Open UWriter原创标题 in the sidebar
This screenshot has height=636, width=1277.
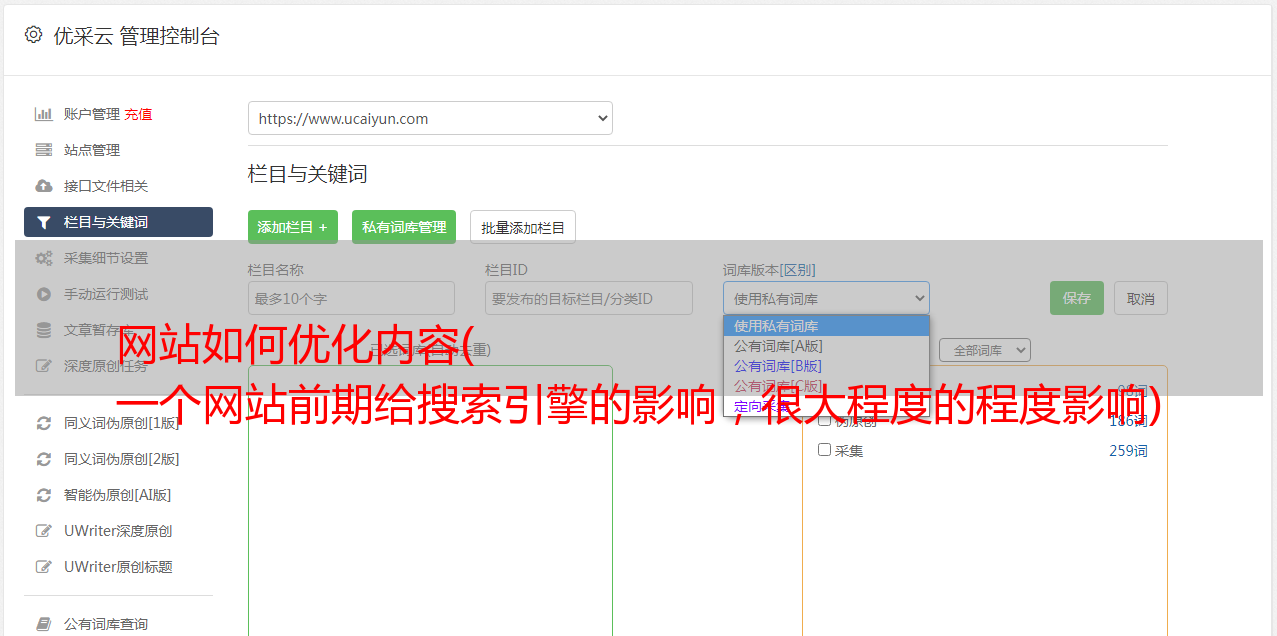click(118, 567)
